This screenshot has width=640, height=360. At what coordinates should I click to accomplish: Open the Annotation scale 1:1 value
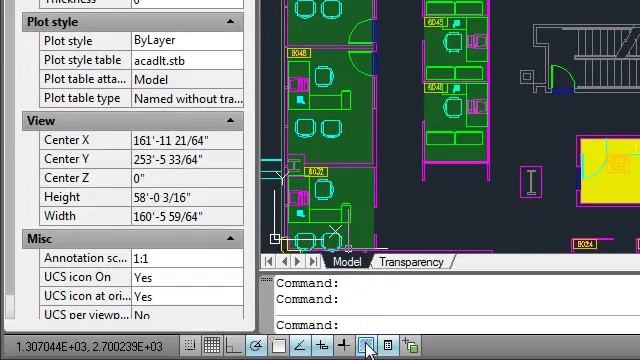point(187,258)
